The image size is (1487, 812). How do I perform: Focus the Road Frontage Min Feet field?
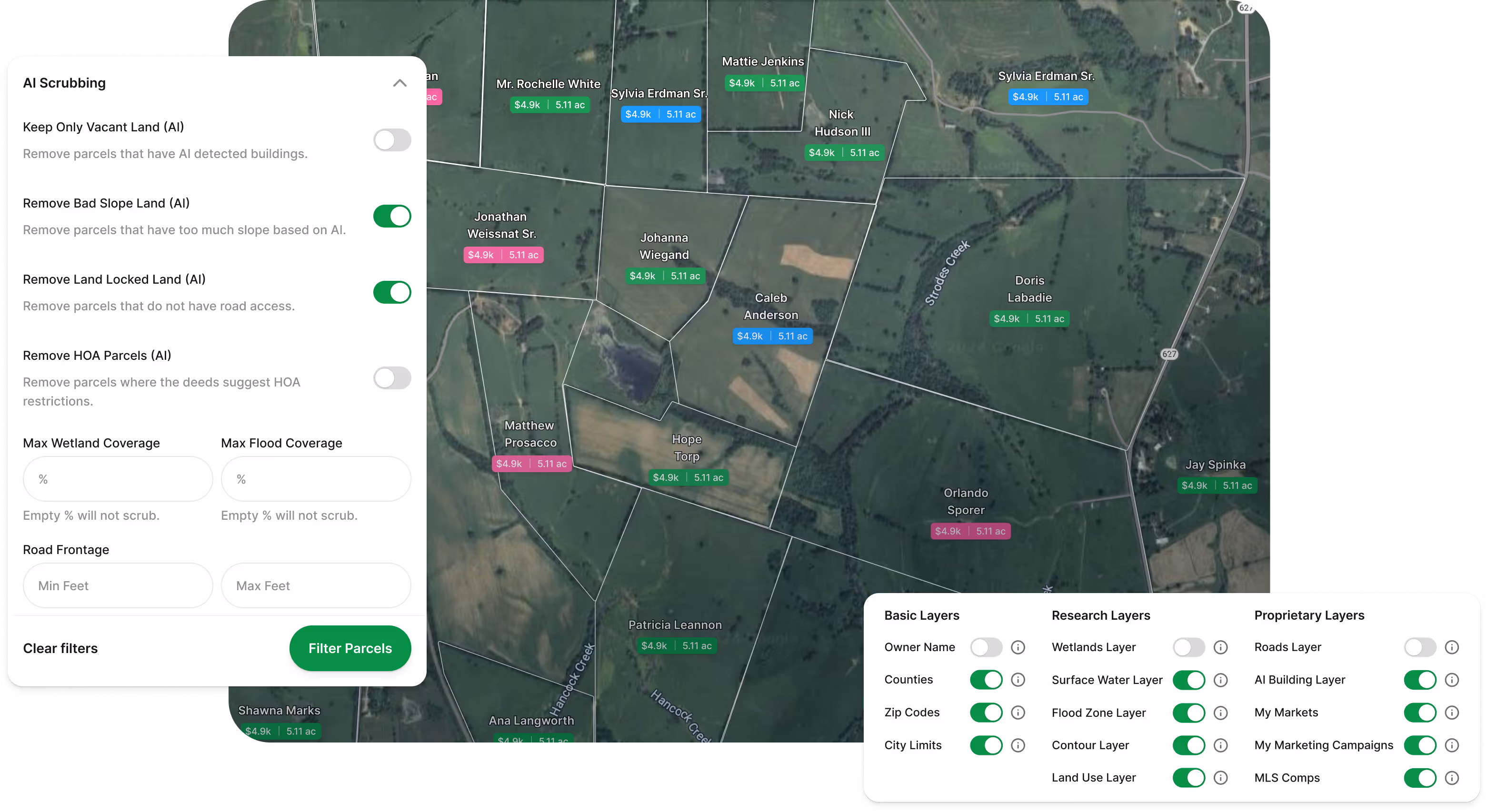(118, 586)
